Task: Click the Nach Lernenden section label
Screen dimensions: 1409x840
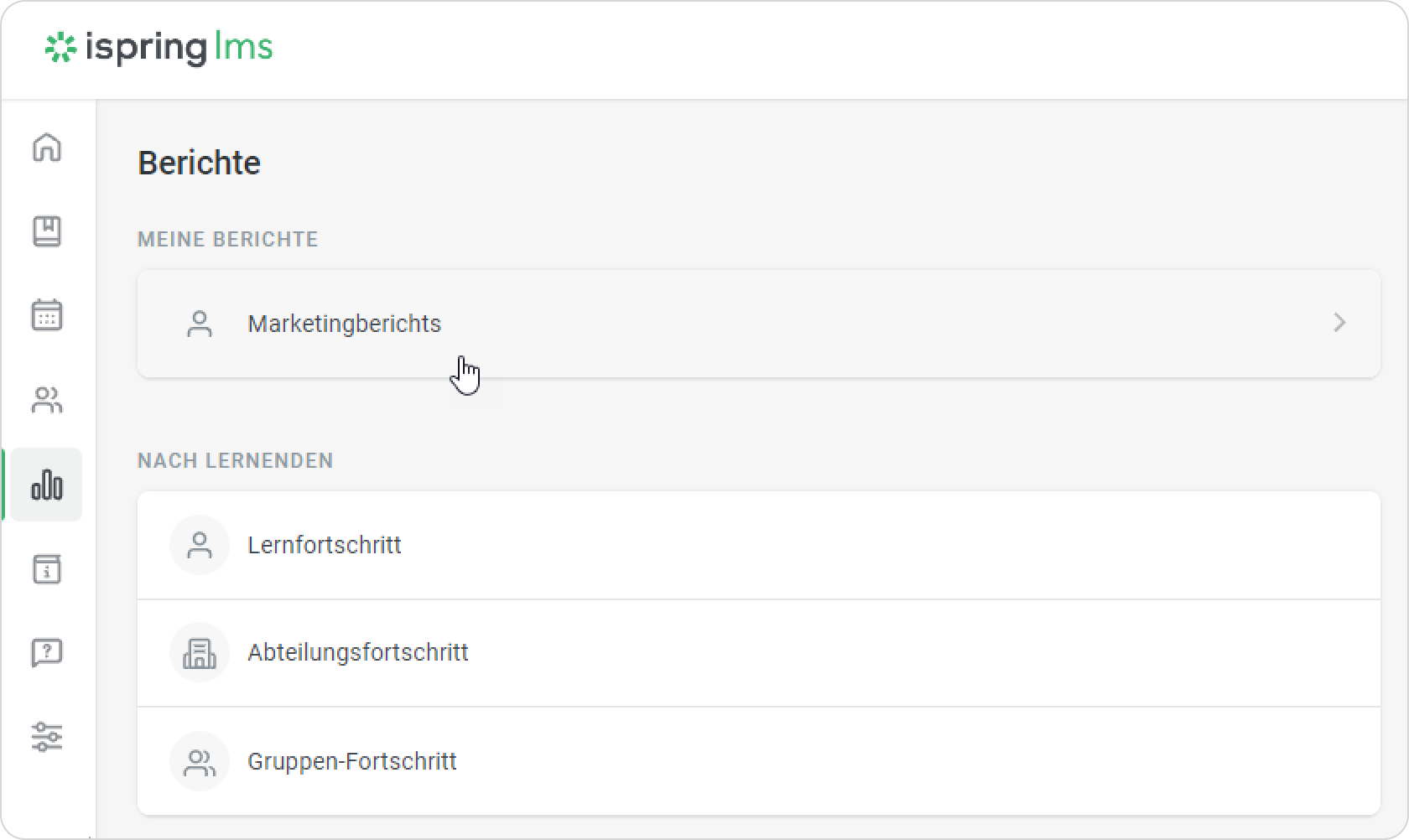Action: pyautogui.click(x=236, y=460)
